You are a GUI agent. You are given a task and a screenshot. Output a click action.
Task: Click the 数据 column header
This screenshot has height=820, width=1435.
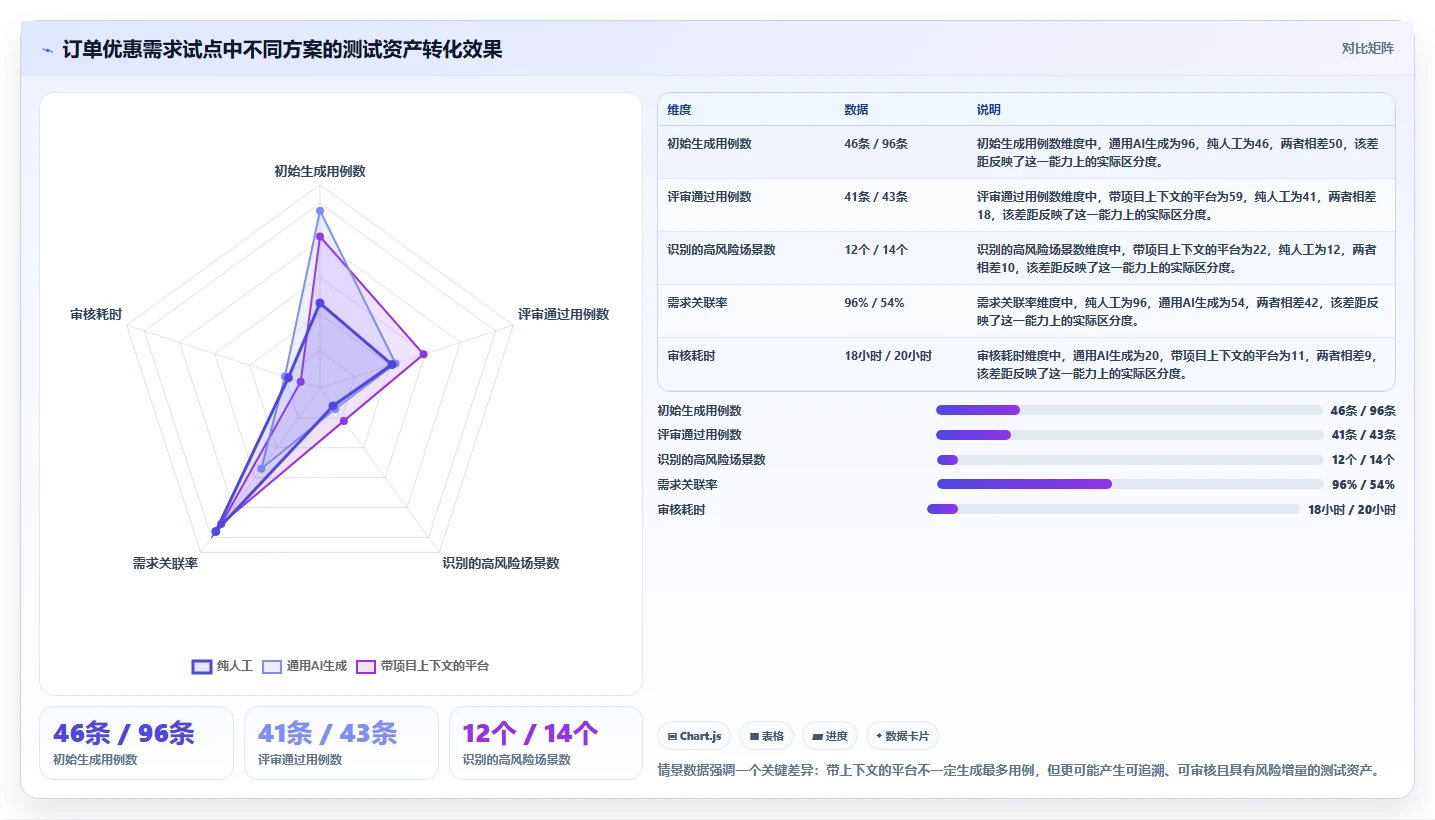tap(856, 110)
